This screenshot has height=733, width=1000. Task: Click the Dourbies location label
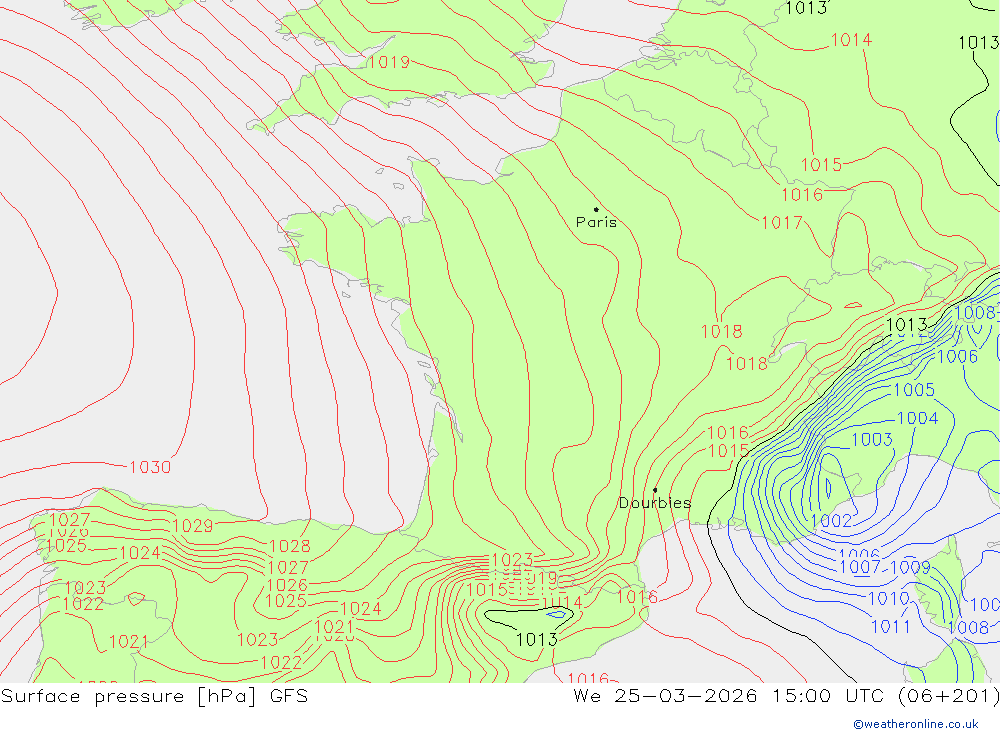click(x=655, y=503)
